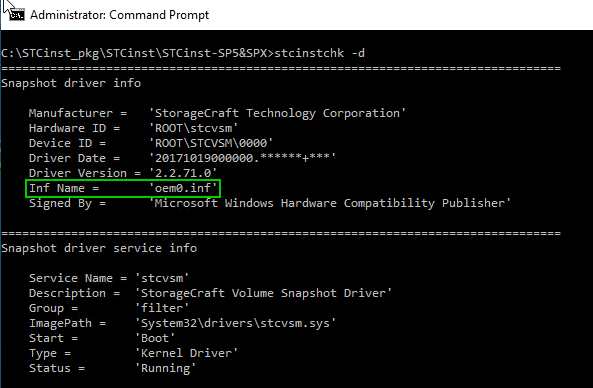This screenshot has width=593, height=388.
Task: Select the Device ID value 'ROOT\STCVSM\0000'
Action: click(x=211, y=143)
